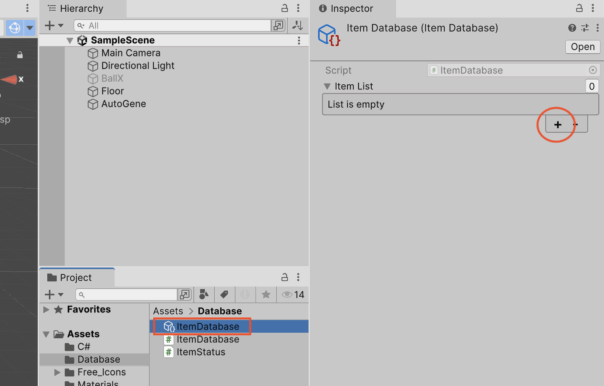Toggle hidden packages visibility count
Image resolution: width=604 pixels, height=386 pixels.
[293, 295]
